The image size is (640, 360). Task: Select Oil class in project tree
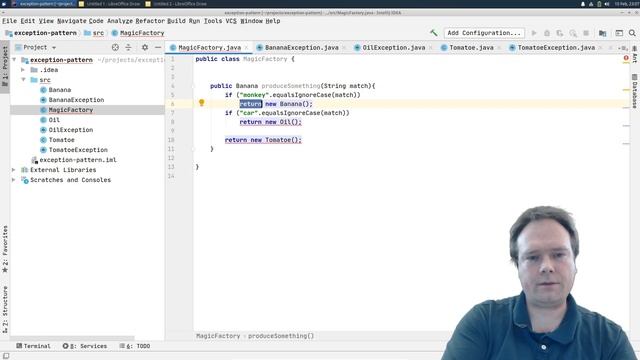(54, 120)
